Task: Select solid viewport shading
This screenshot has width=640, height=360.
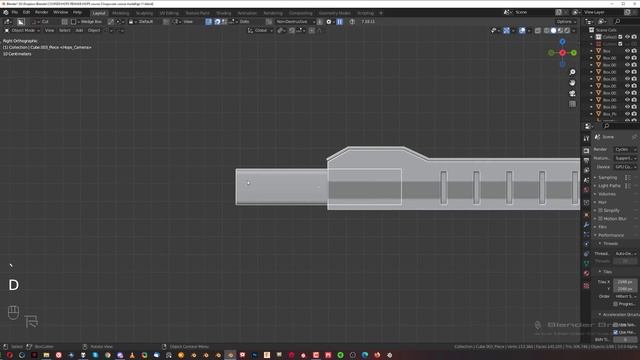Action: pyautogui.click(x=553, y=31)
